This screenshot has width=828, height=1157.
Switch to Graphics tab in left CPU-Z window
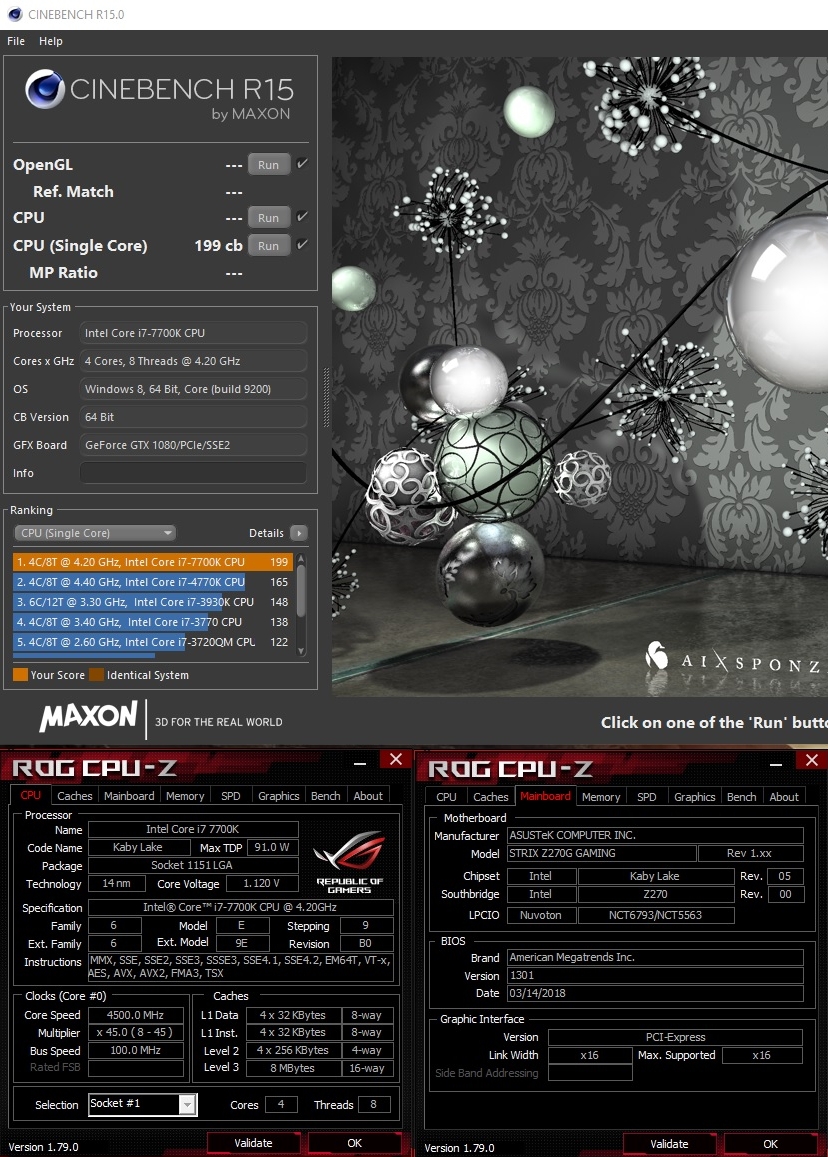click(278, 795)
